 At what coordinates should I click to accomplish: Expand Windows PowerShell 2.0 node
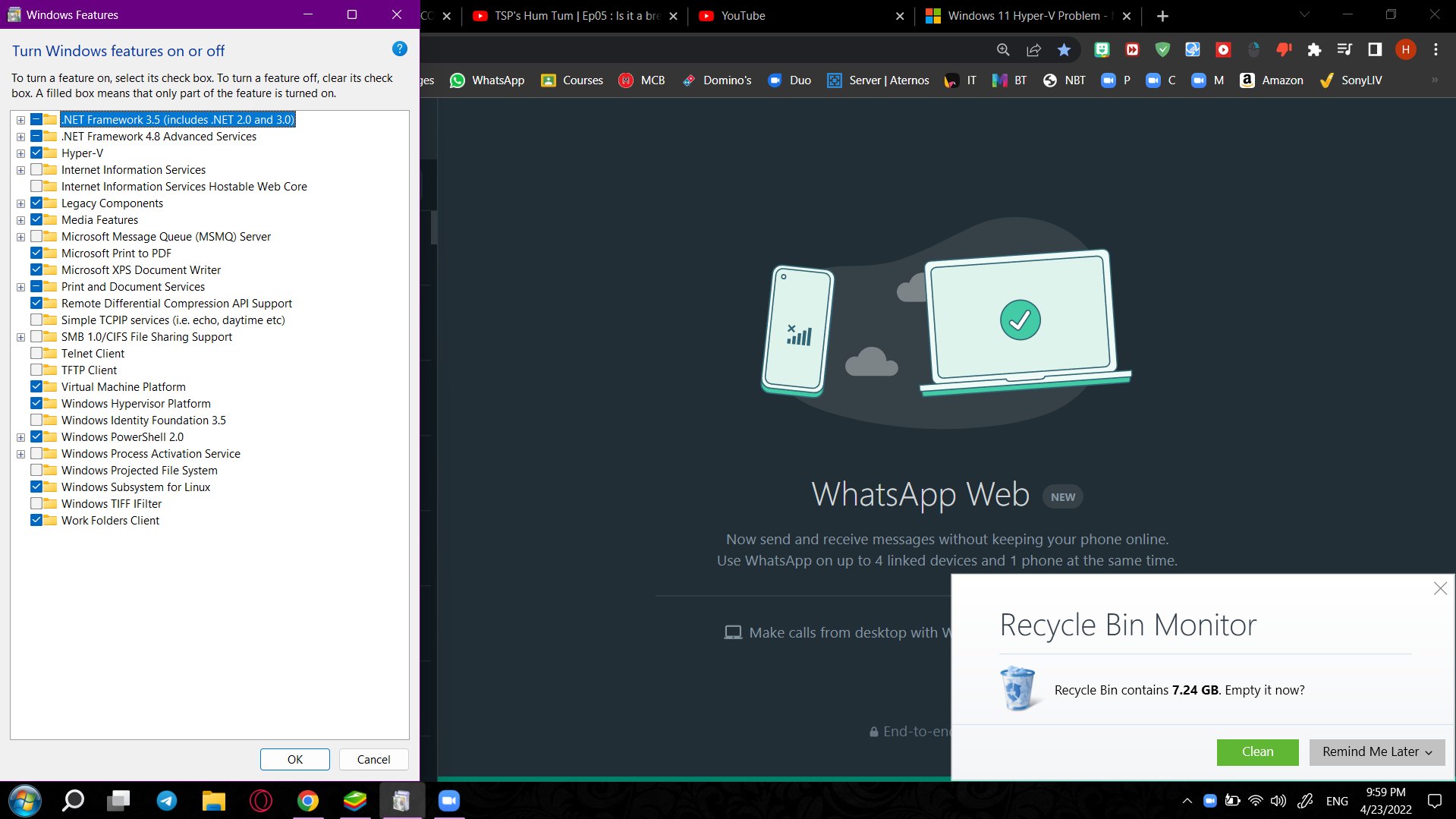[x=20, y=437]
